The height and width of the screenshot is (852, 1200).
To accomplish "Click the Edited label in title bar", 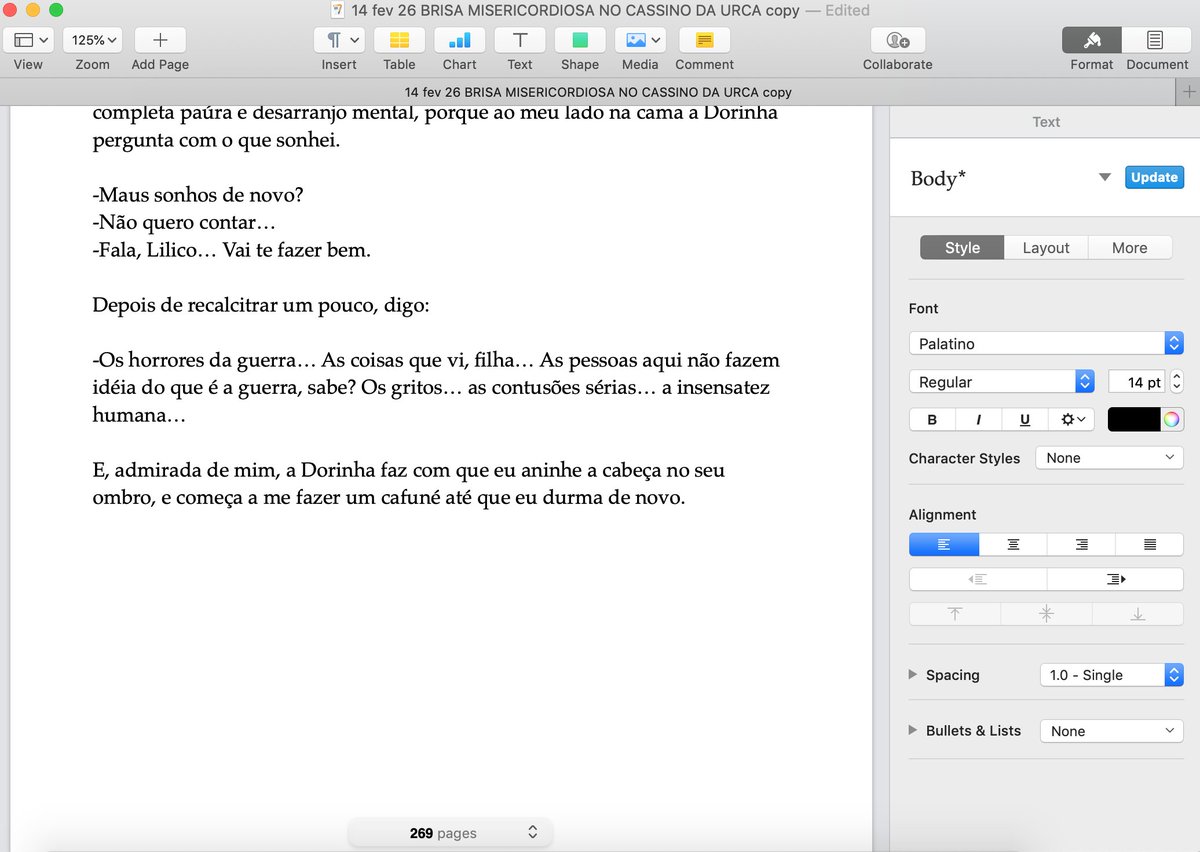I will (x=848, y=10).
